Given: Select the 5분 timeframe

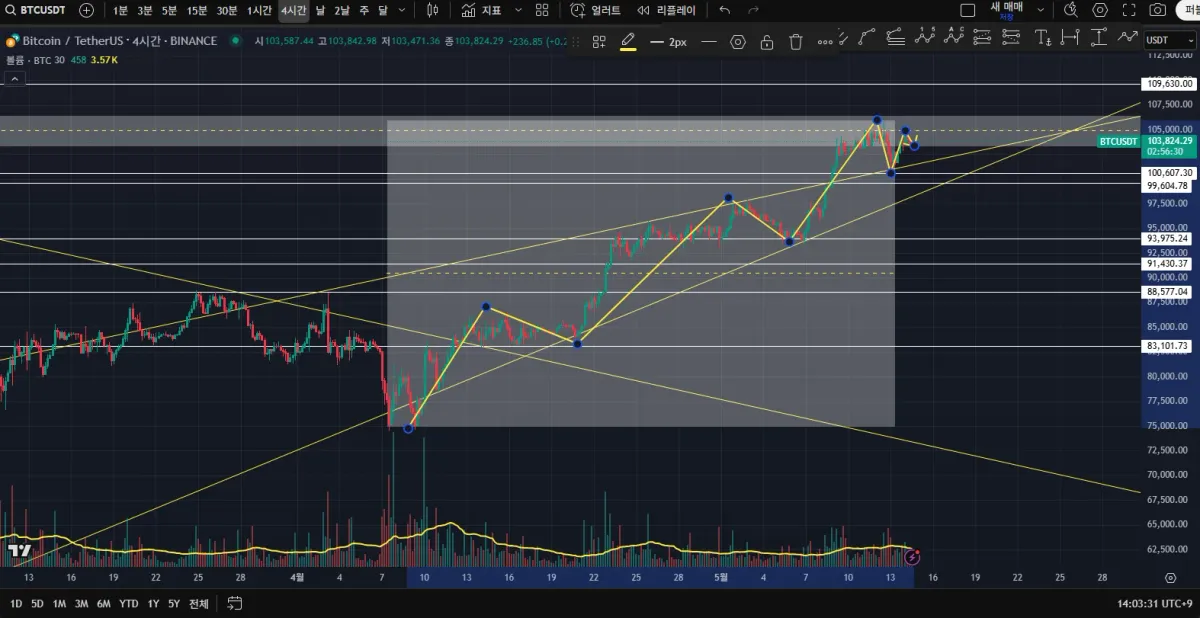Looking at the screenshot, I should [169, 10].
